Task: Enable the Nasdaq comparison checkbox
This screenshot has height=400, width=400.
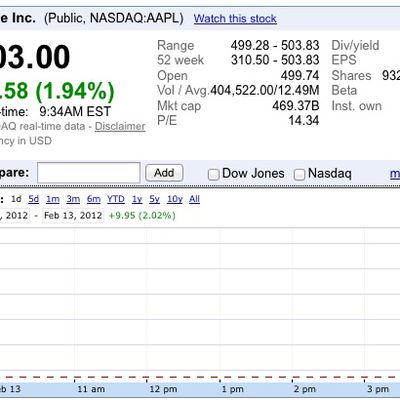Action: (299, 174)
